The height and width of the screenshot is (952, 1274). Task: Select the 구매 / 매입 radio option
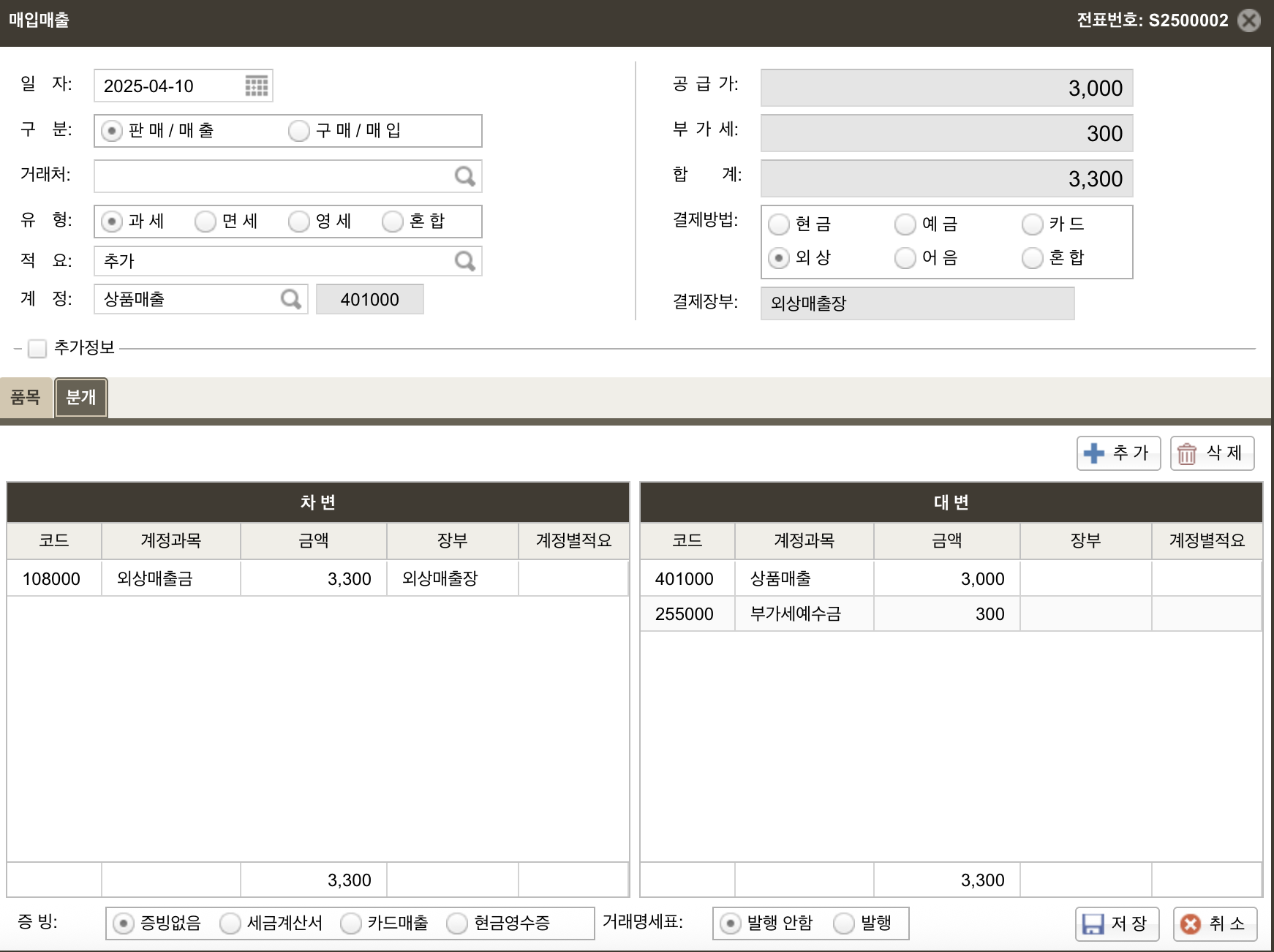tap(299, 131)
